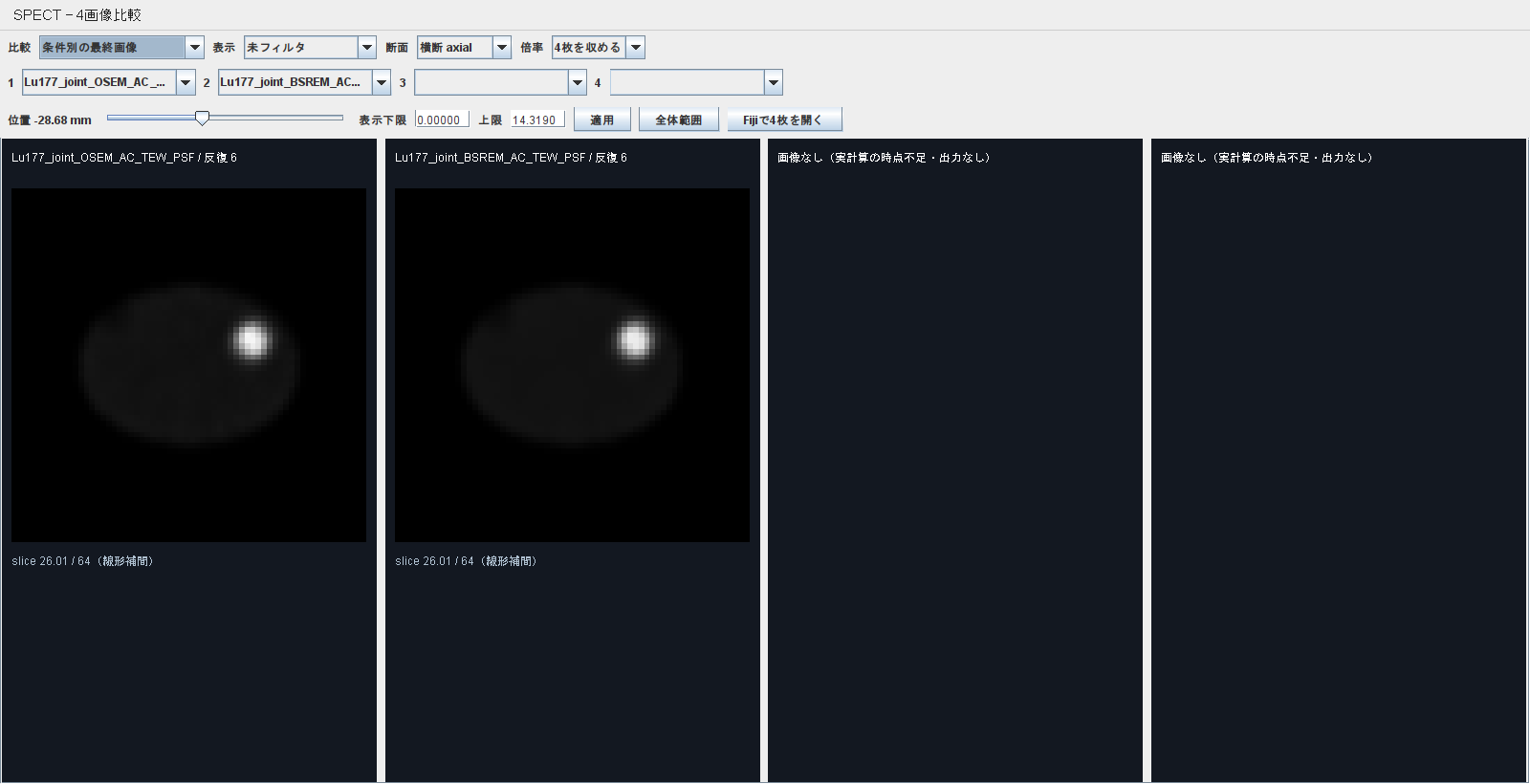Open the 倍率 zoom dropdown
Viewport: 1530px width, 784px height.
[x=599, y=47]
